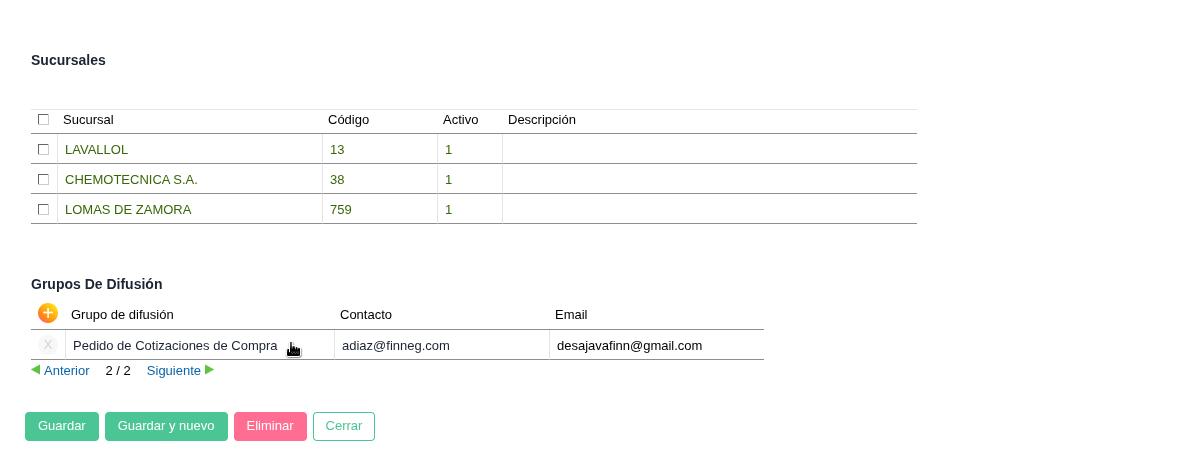Image resolution: width=1184 pixels, height=471 pixels.
Task: Click the green Siguiente arrow icon
Action: point(209,370)
